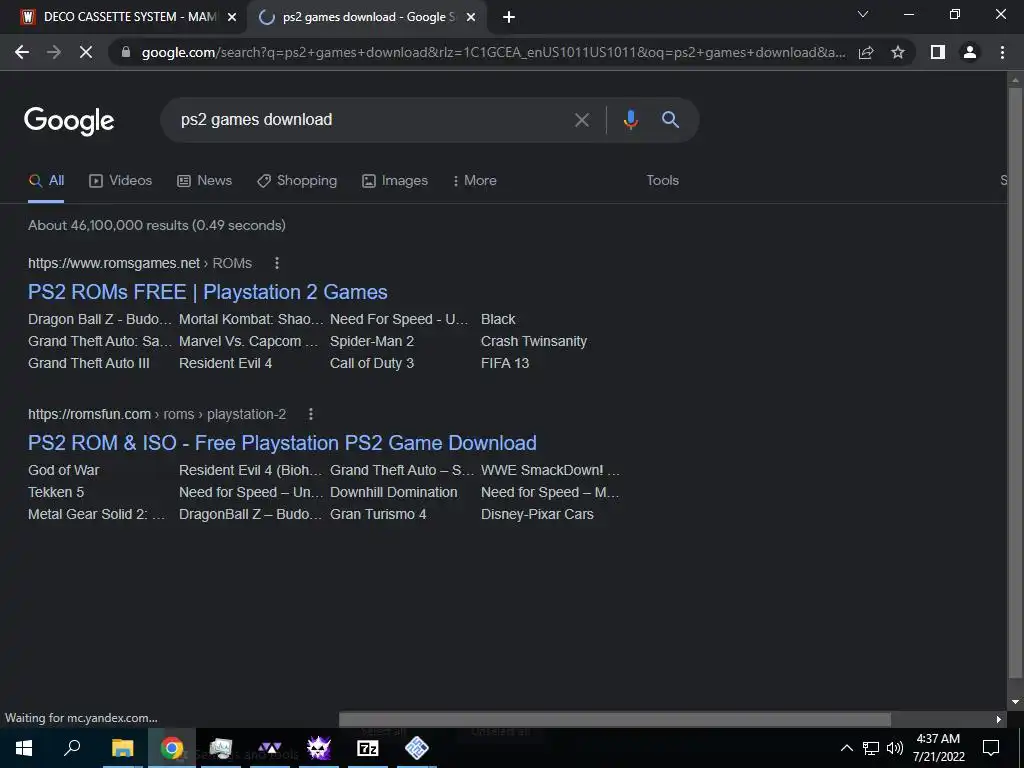Viewport: 1024px width, 768px height.
Task: Open PS2 ROM & ISO Free Playstation result
Action: (282, 443)
